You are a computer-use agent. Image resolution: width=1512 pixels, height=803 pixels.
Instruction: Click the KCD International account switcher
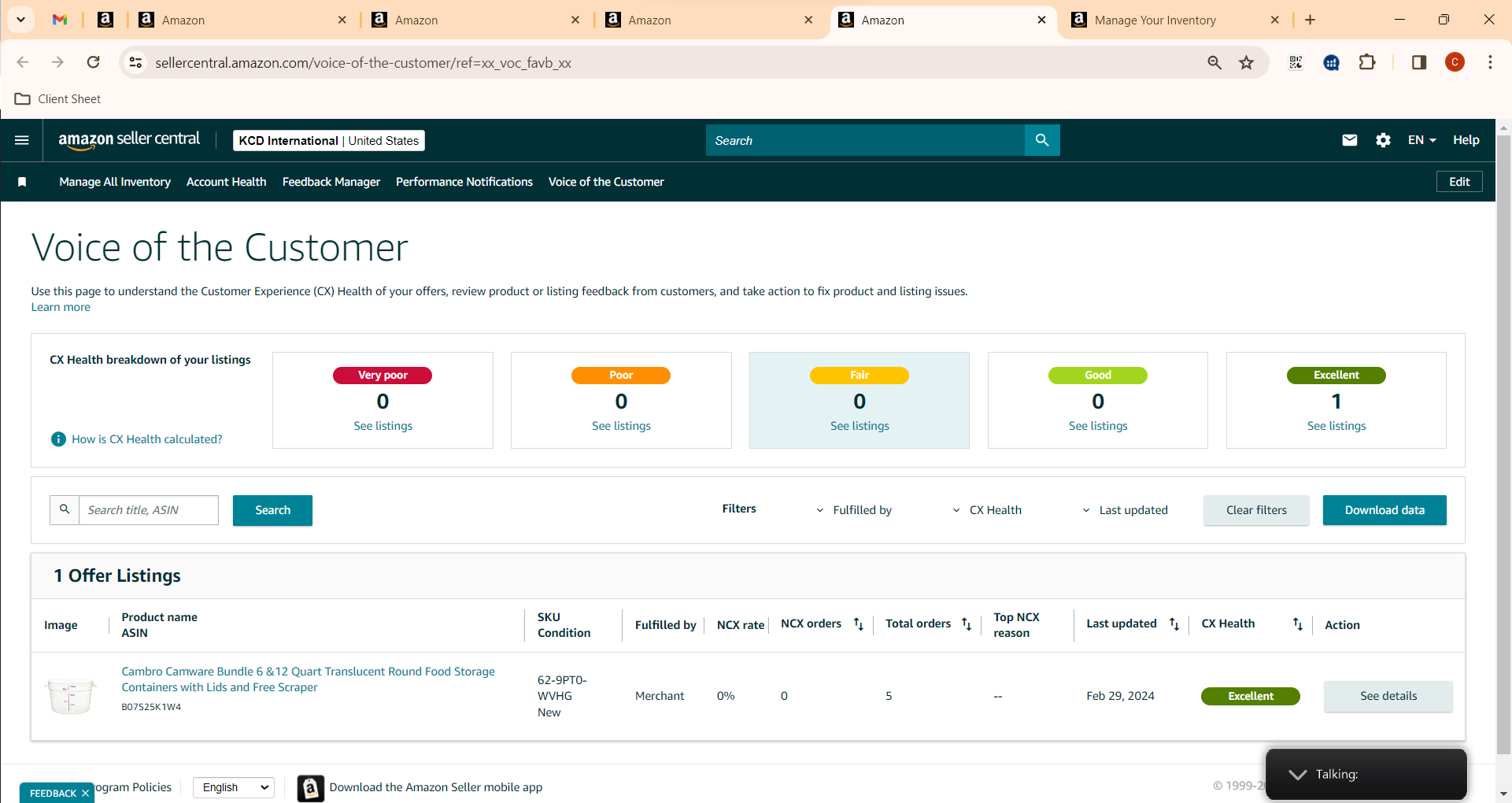[329, 140]
